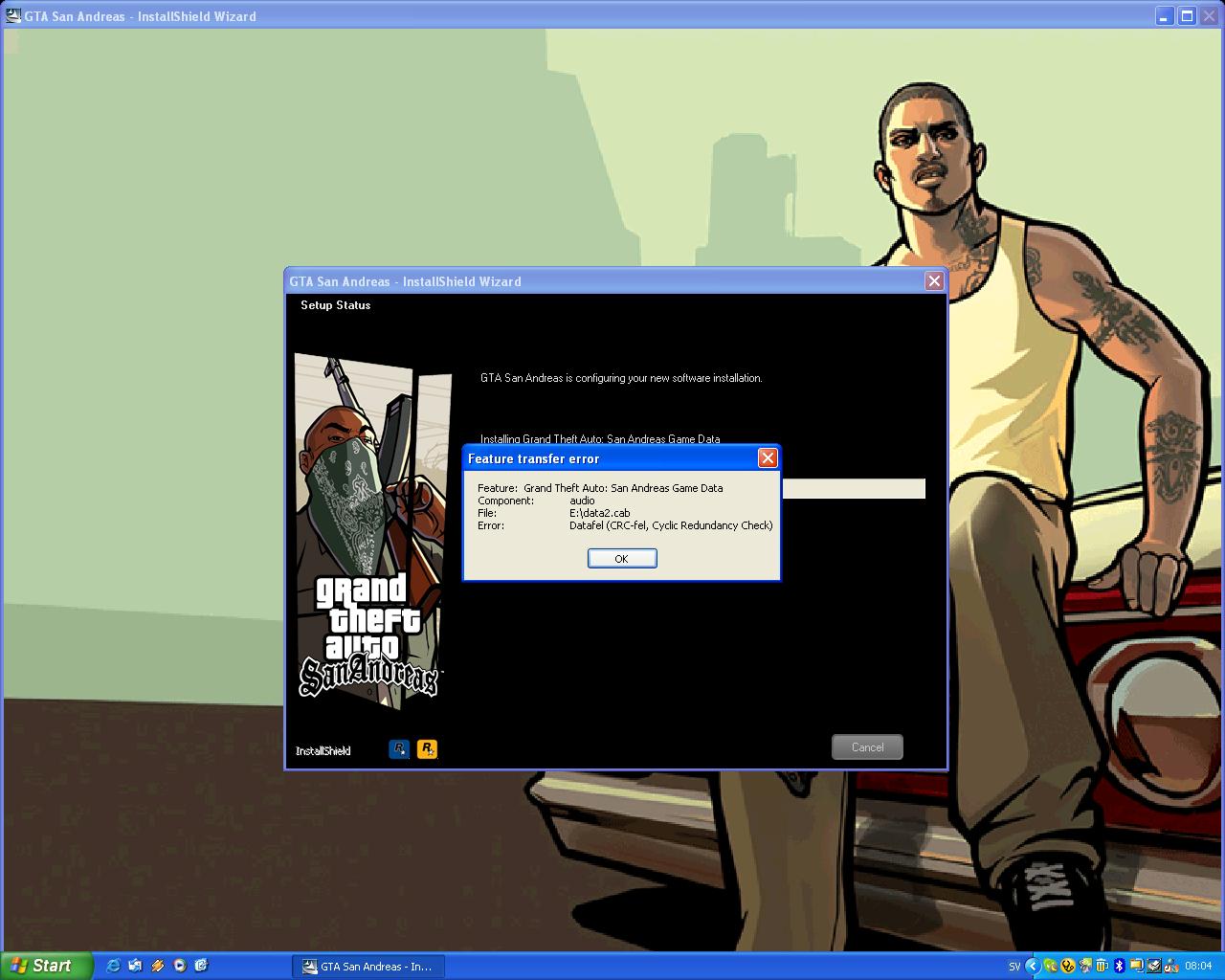Restore down the outer InstallShield window
This screenshot has height=980, width=1225.
coord(1187,16)
